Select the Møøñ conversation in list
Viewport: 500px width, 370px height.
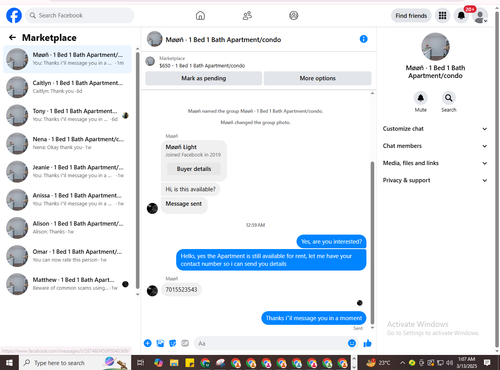click(68, 59)
